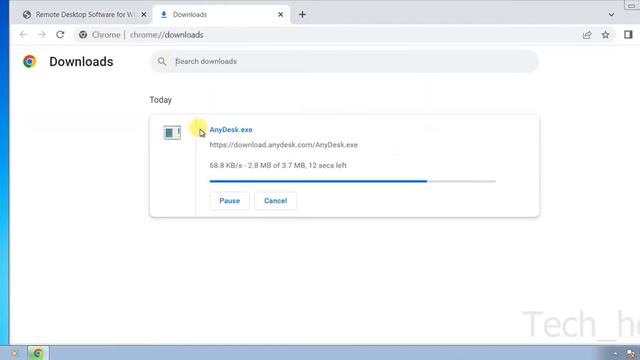Focus the Search downloads field
The width and height of the screenshot is (640, 360).
pyautogui.click(x=344, y=61)
